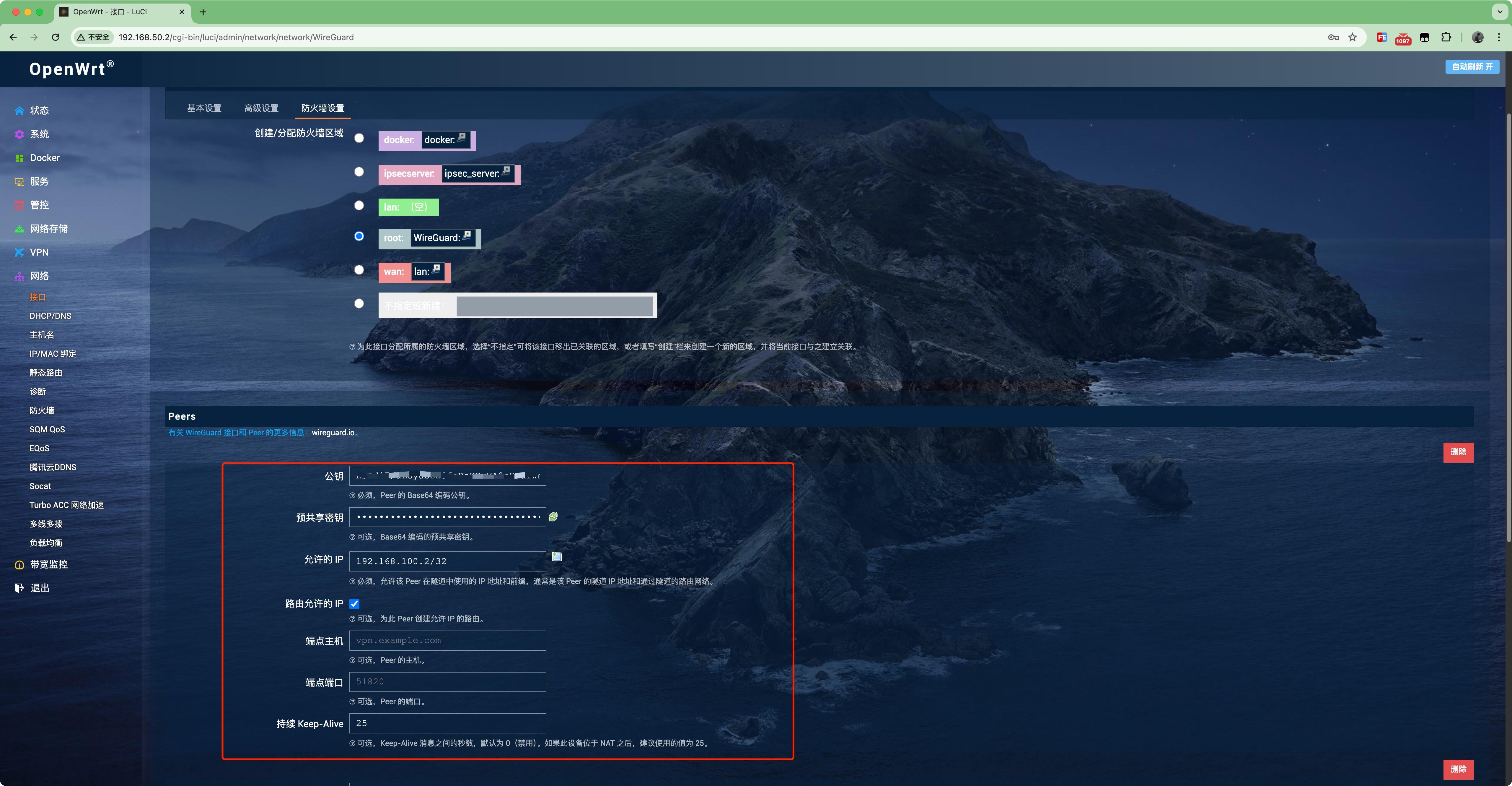The width and height of the screenshot is (1512, 786).
Task: Open the 诊断 submenu item
Action: click(38, 392)
